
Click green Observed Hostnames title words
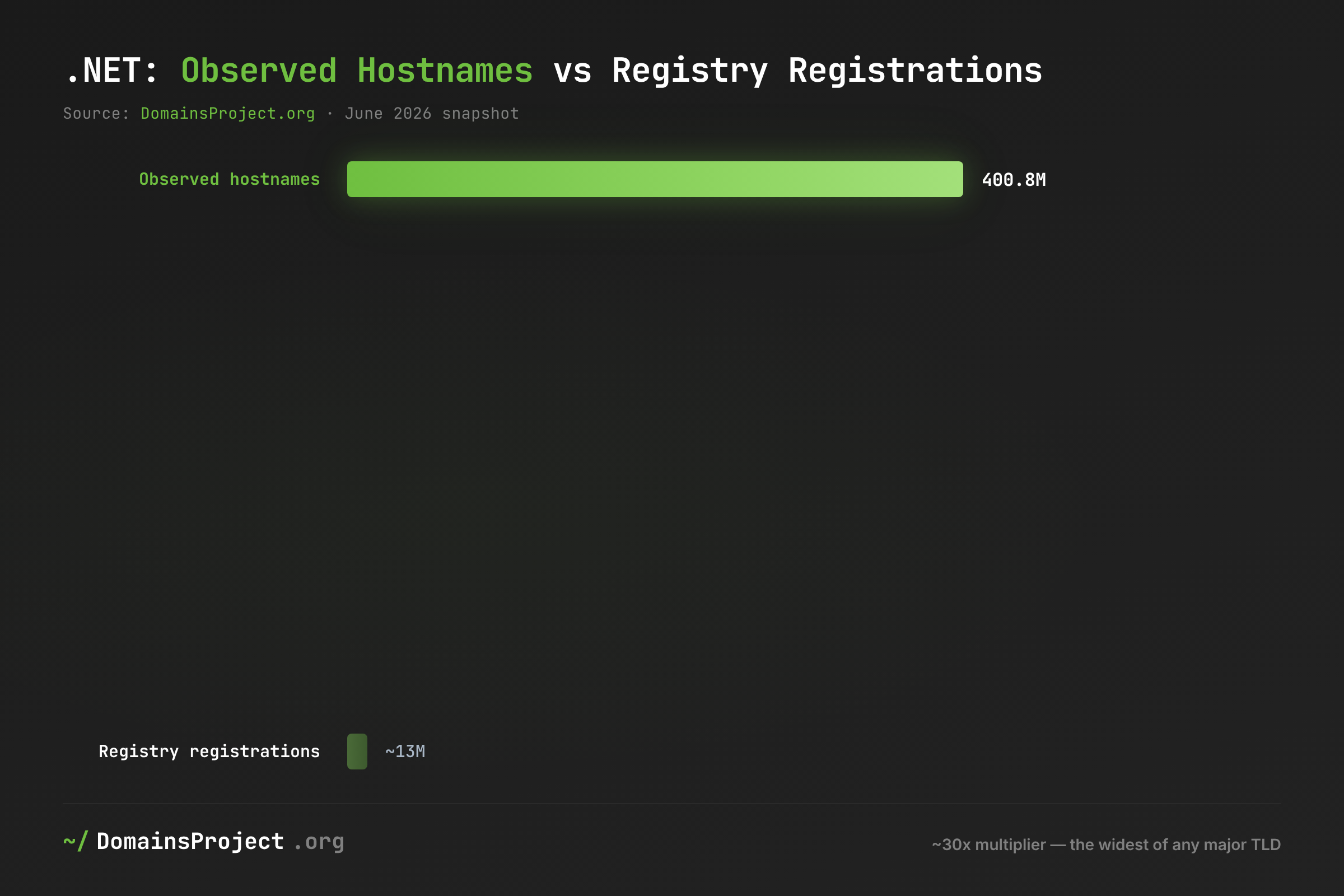(x=357, y=71)
